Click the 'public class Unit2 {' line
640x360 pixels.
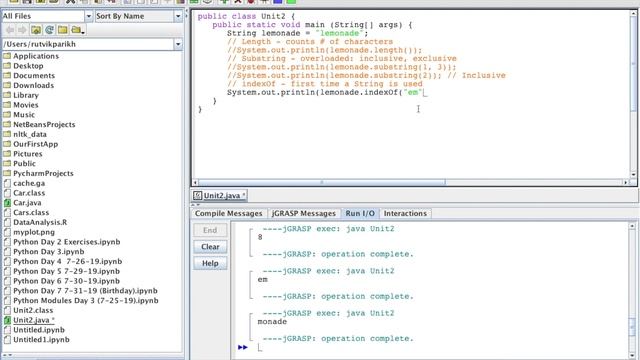(x=246, y=16)
